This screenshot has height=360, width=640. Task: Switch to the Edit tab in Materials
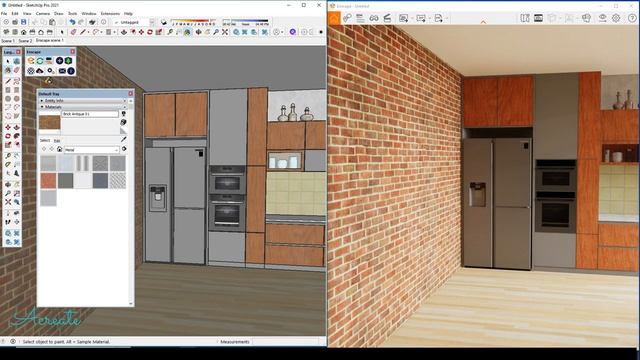(57, 140)
